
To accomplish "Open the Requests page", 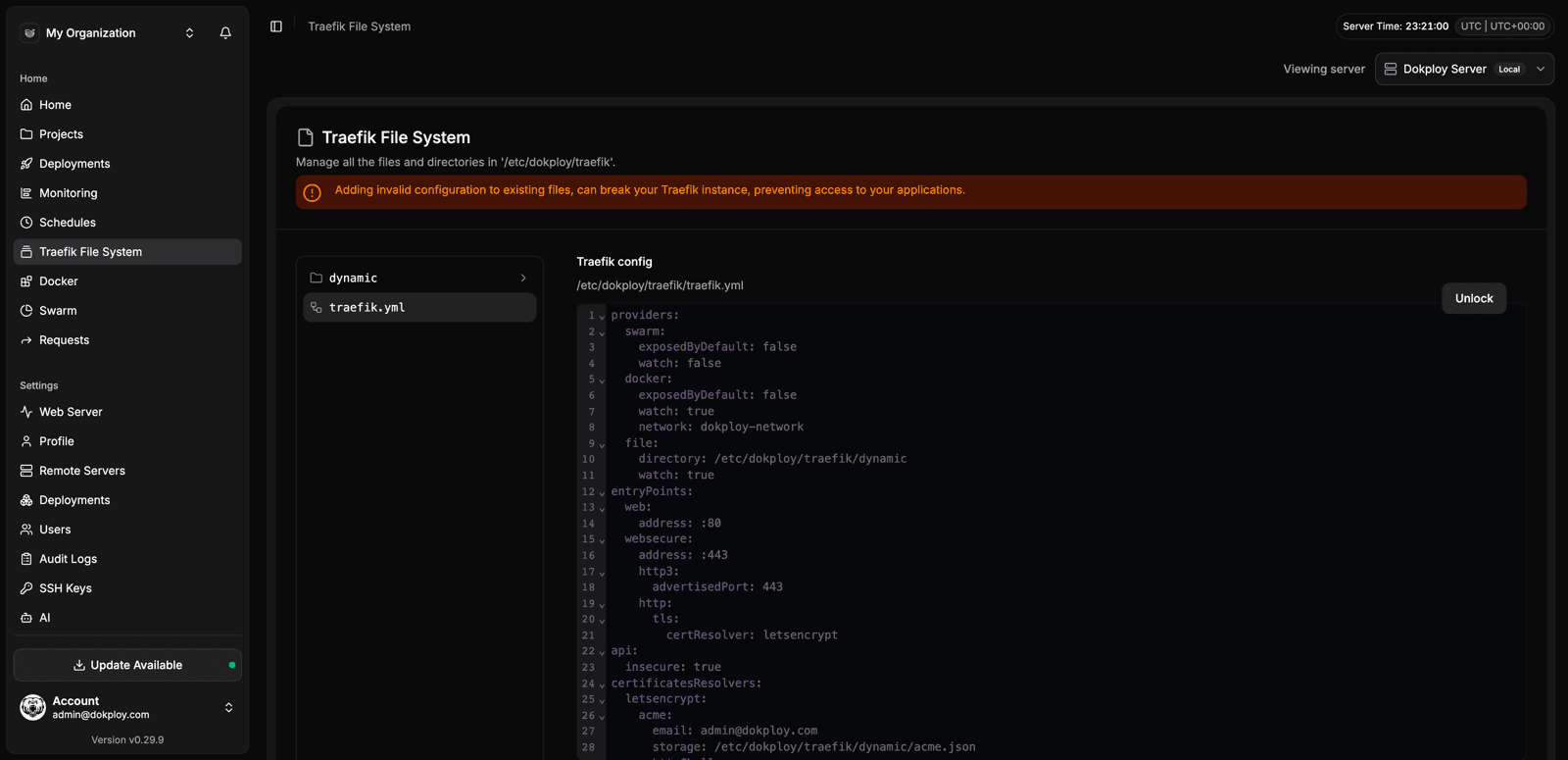I will pyautogui.click(x=127, y=340).
